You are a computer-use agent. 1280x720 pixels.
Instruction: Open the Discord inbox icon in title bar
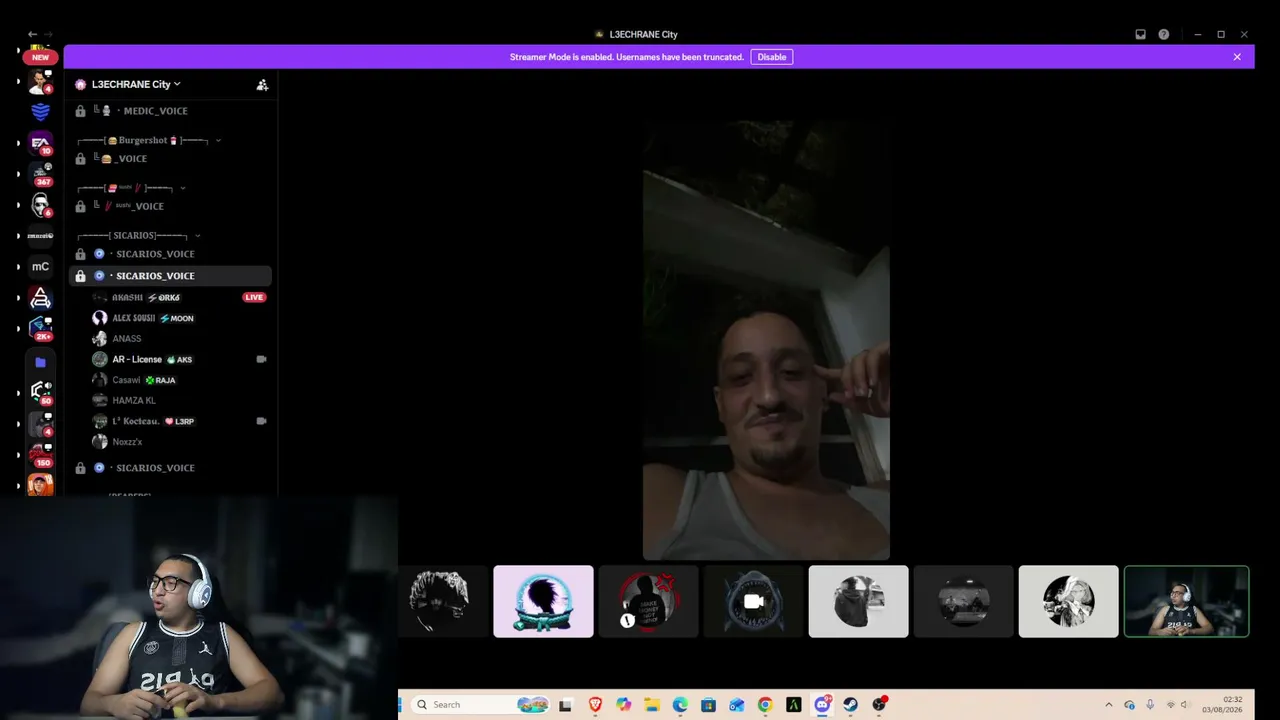[x=1140, y=34]
